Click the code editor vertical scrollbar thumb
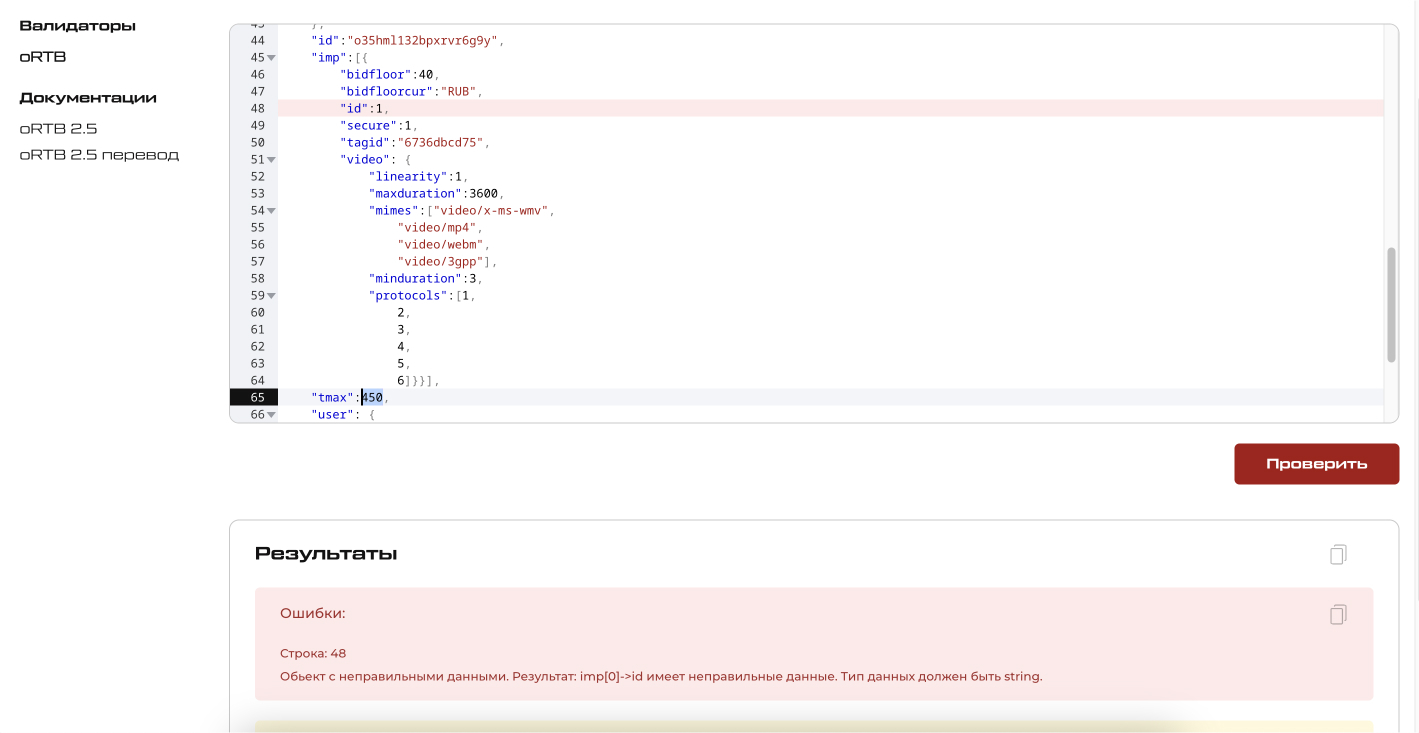 pos(1391,305)
